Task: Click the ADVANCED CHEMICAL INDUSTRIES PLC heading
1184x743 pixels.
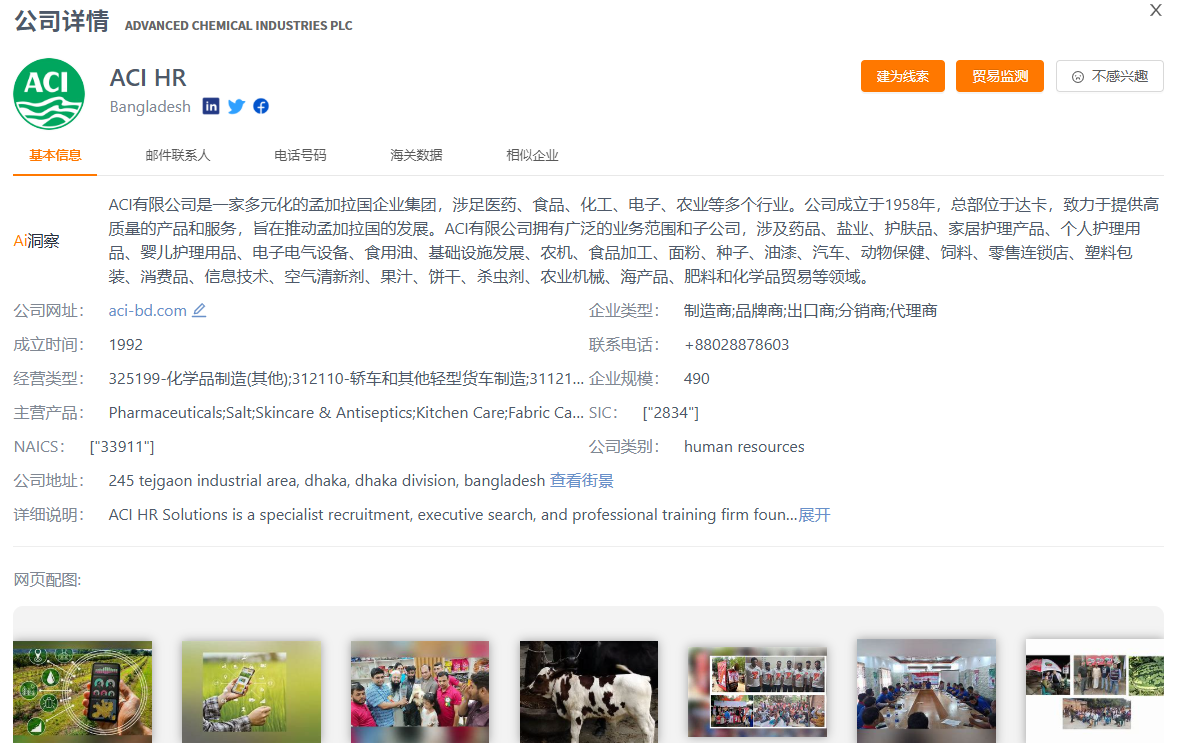Action: pos(239,26)
